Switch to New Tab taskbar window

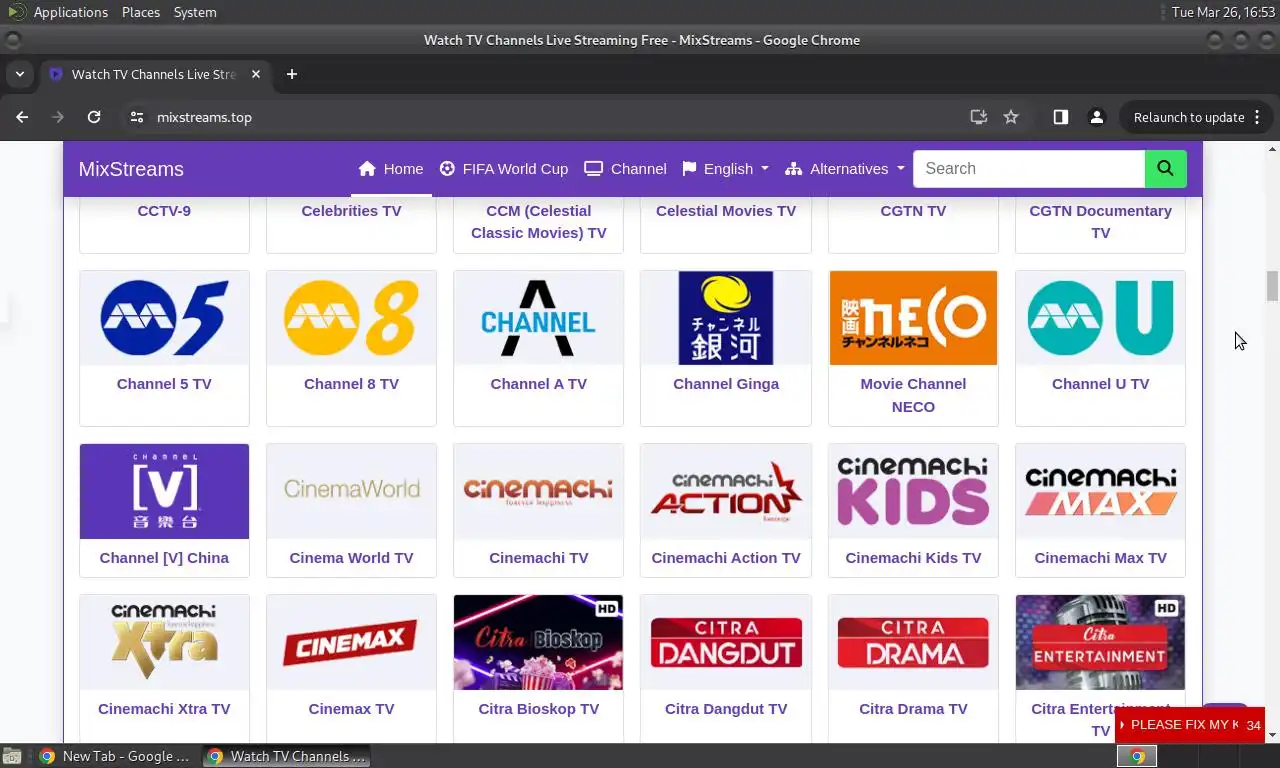(x=114, y=756)
